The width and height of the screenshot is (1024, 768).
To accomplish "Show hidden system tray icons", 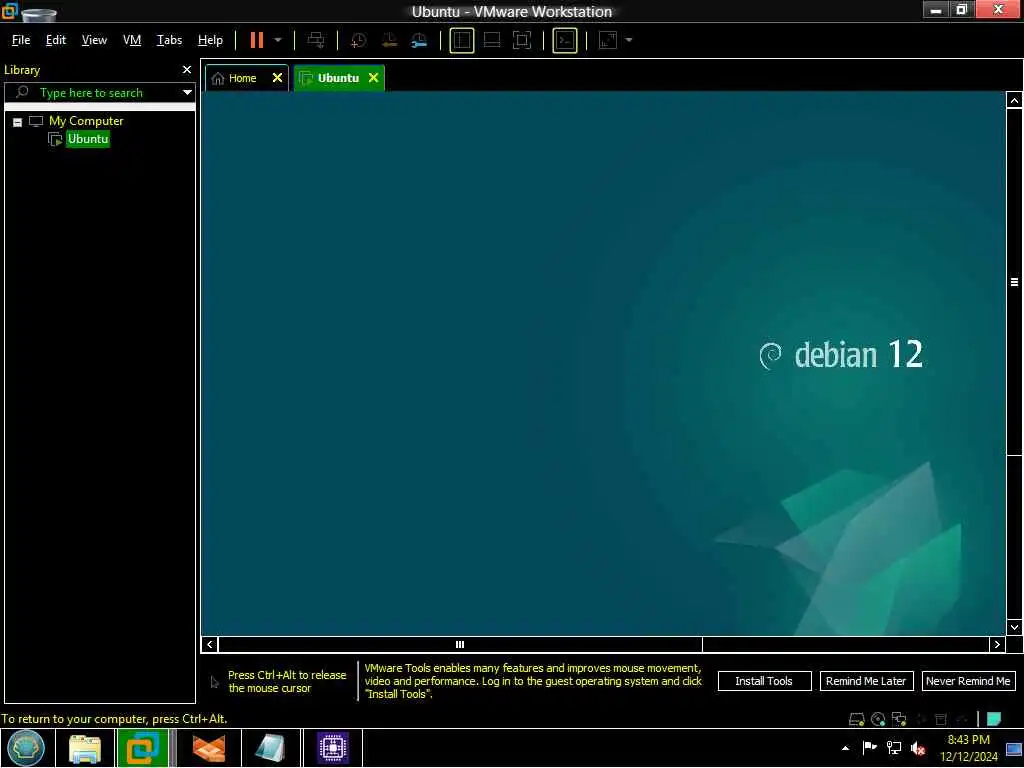I will coord(846,748).
